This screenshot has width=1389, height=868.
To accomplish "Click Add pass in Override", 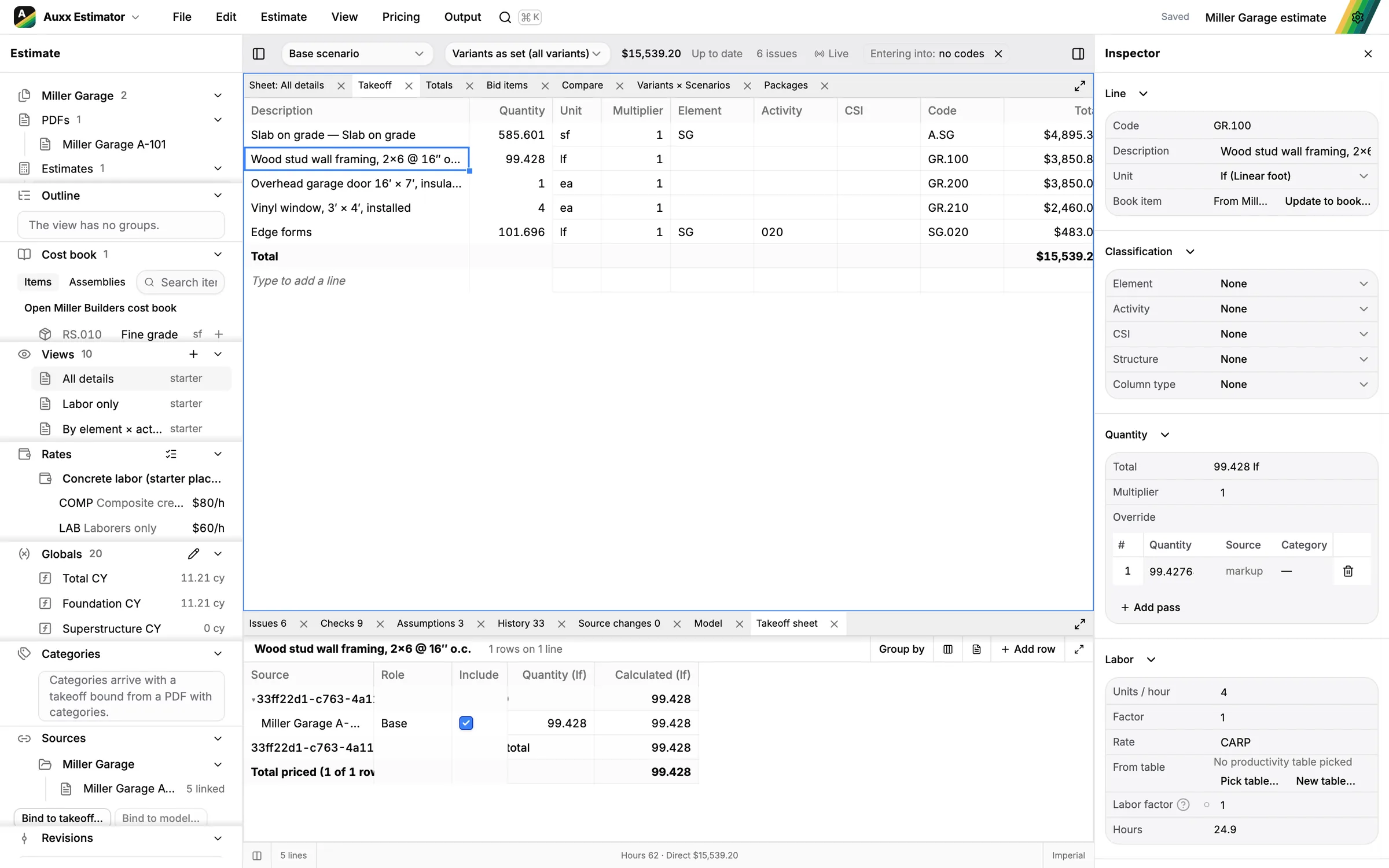I will click(x=1151, y=608).
